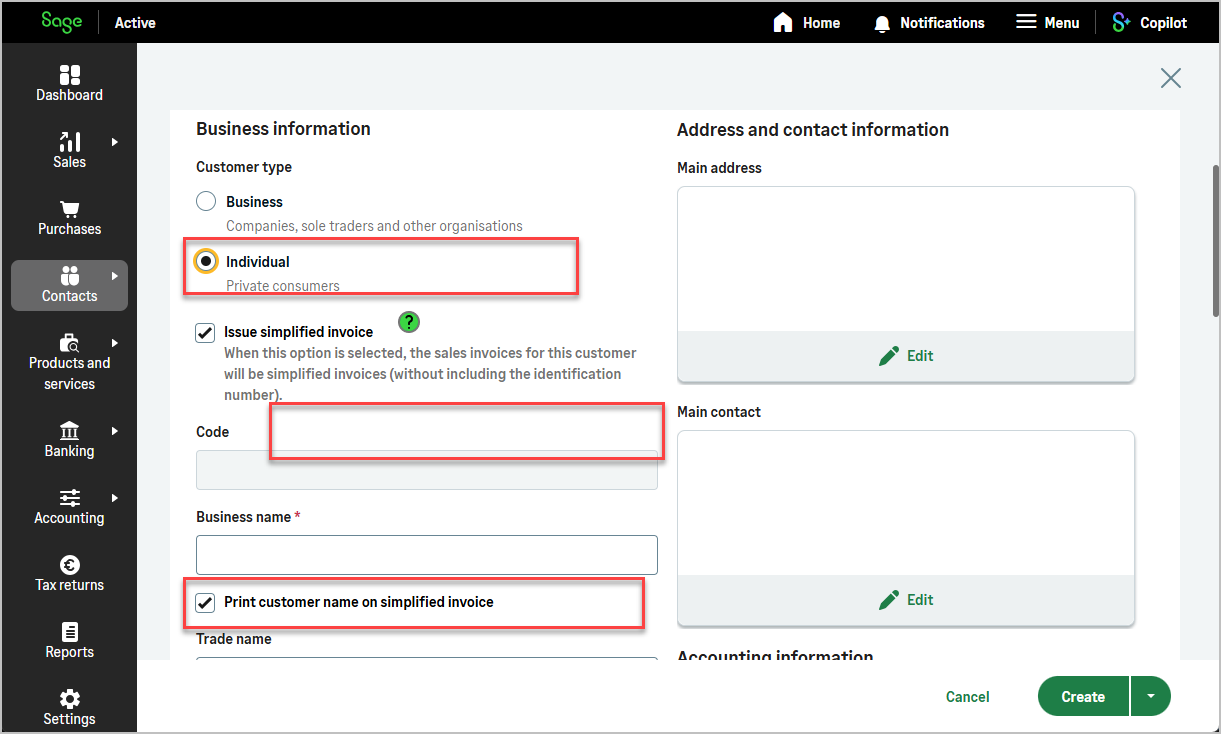Open the hamburger Menu
This screenshot has width=1221, height=734.
[x=1047, y=22]
